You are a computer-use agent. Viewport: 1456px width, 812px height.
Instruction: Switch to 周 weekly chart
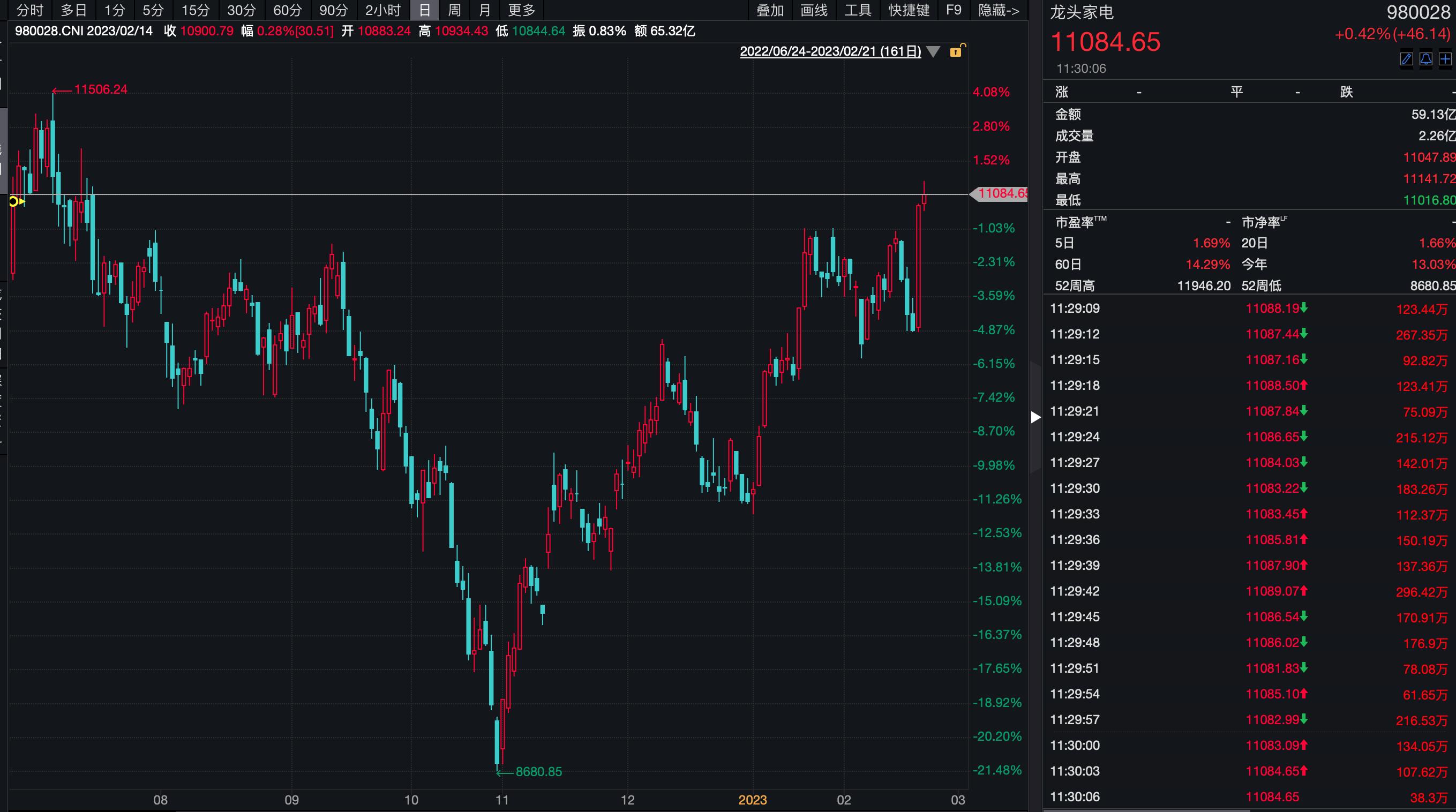455,10
